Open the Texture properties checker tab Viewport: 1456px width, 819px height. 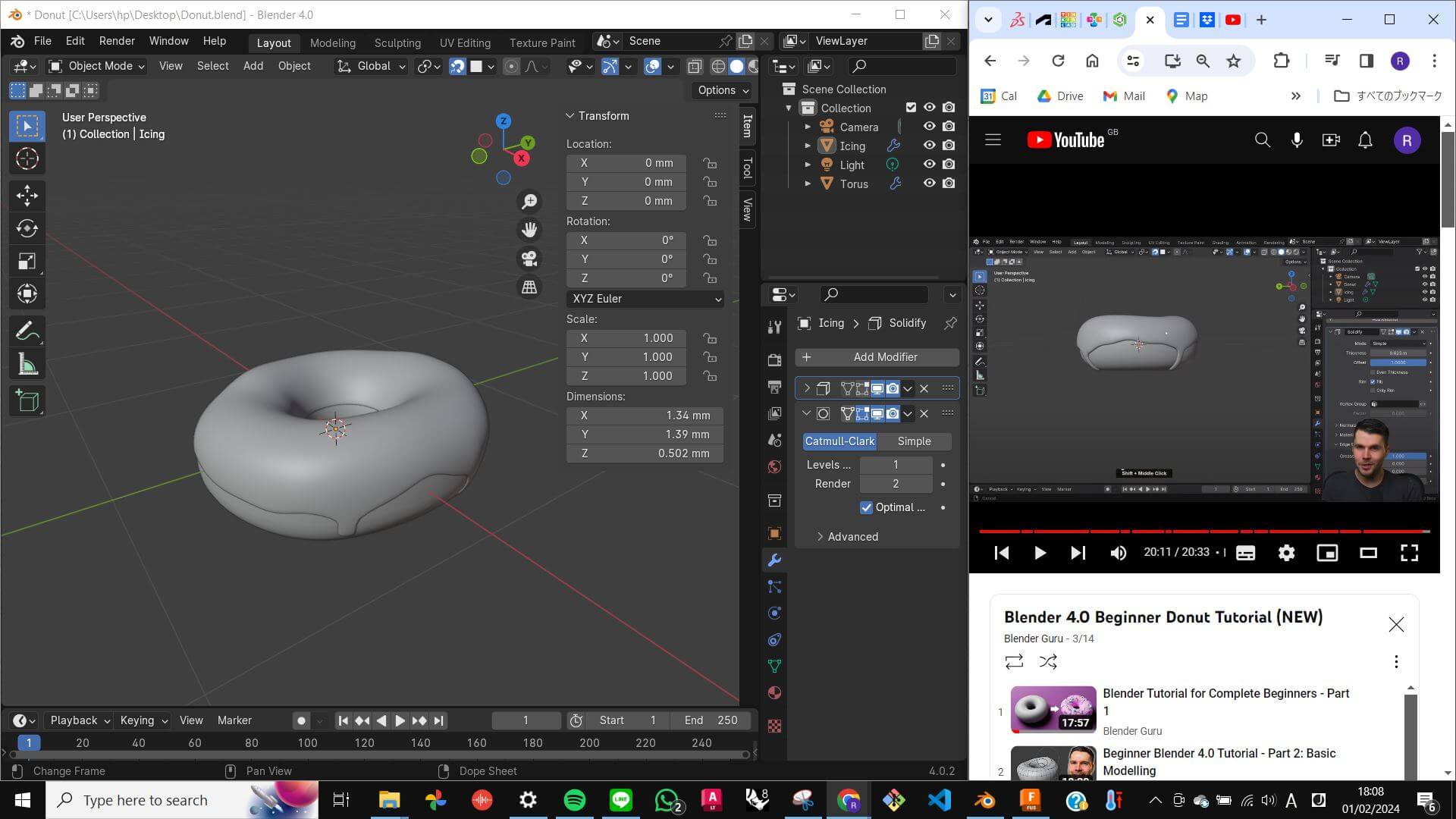click(x=774, y=726)
